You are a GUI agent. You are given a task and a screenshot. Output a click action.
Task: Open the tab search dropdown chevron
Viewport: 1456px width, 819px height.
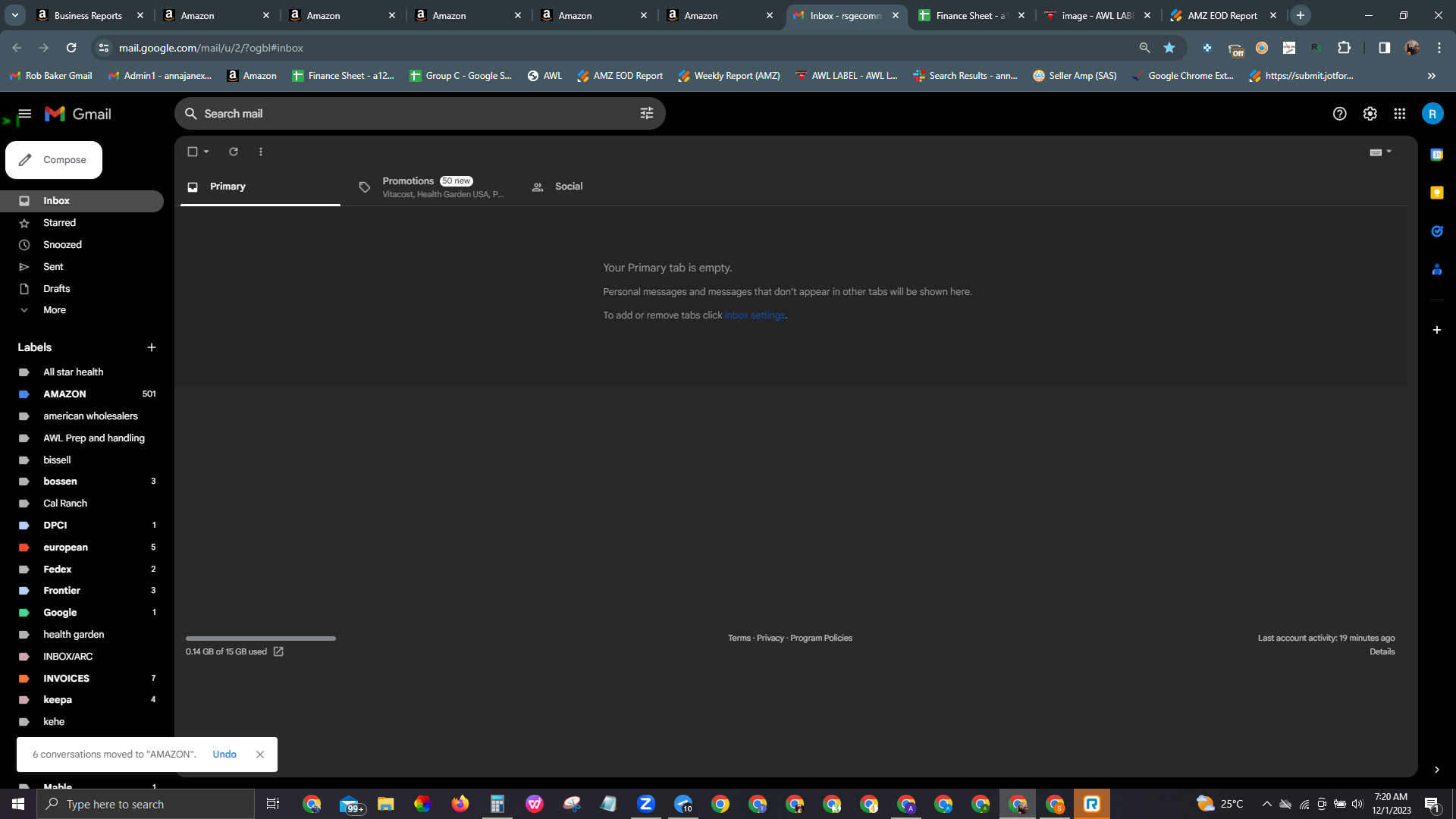[15, 15]
